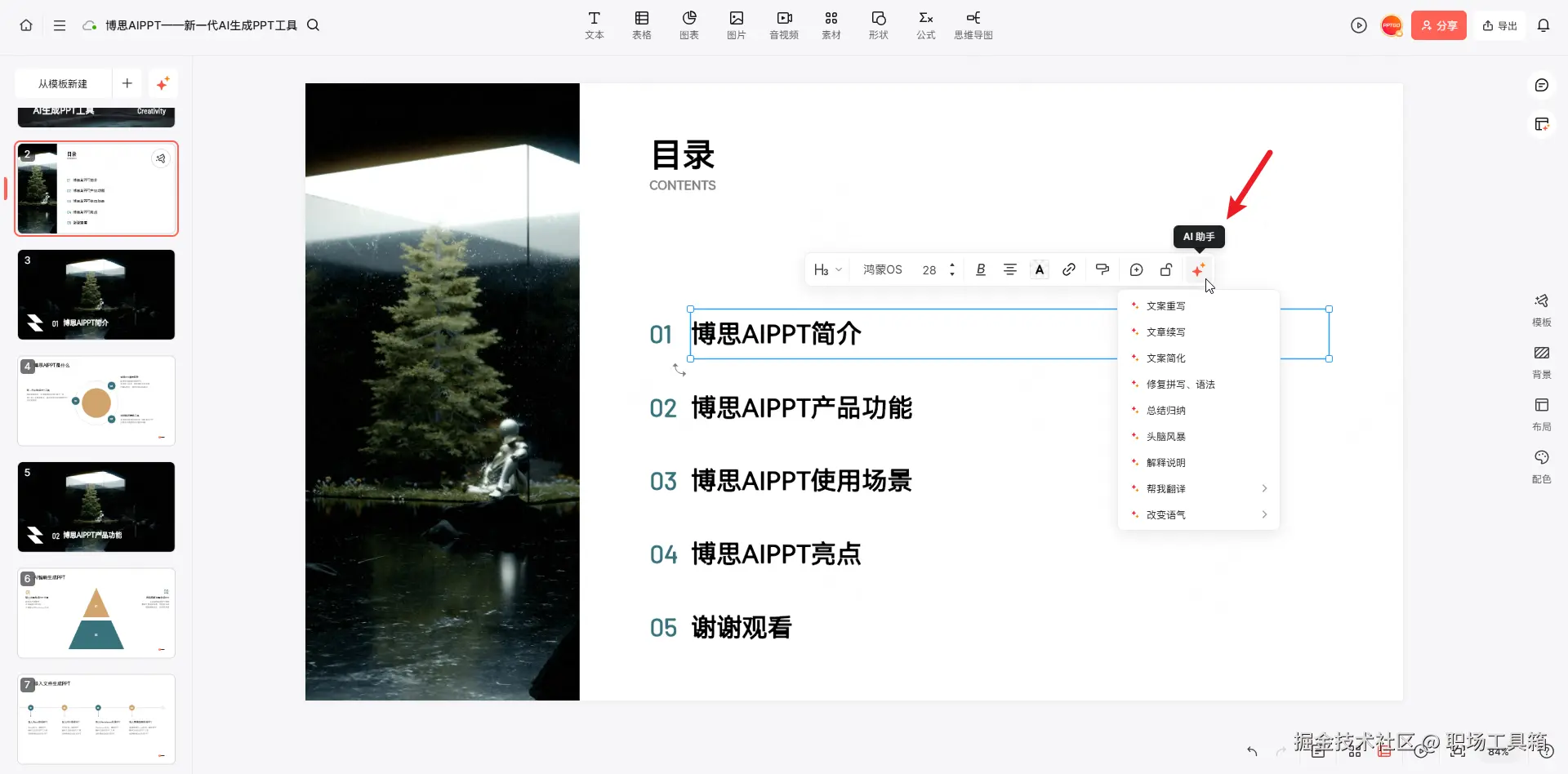1568x774 pixels.
Task: Generate slide with AI sparkle button
Action: [163, 83]
